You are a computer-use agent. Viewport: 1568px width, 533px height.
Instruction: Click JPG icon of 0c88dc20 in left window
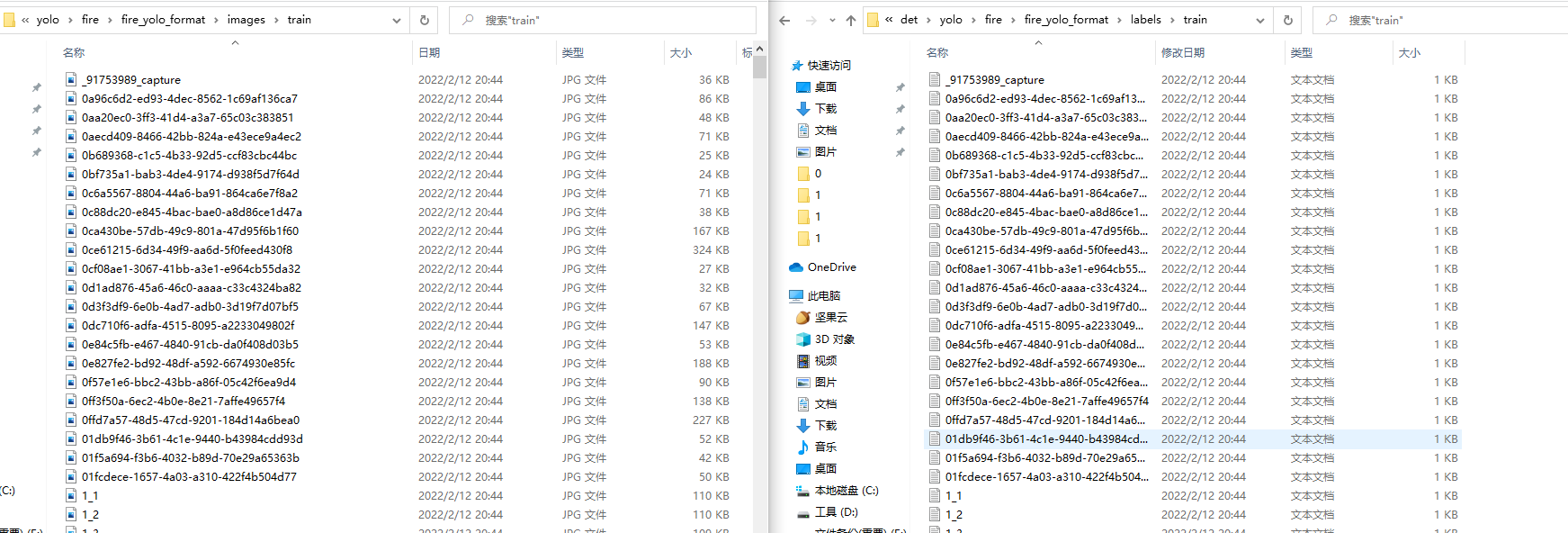71,212
